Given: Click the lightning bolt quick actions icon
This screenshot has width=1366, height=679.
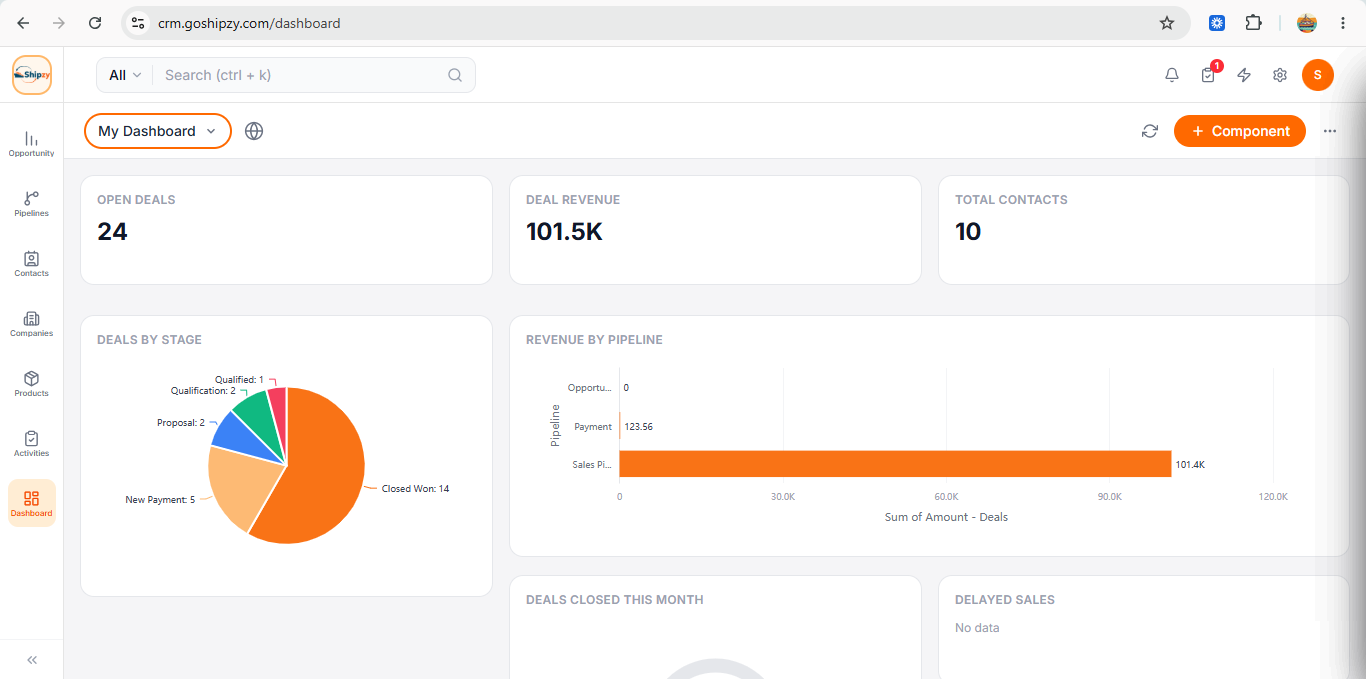Looking at the screenshot, I should (1244, 75).
